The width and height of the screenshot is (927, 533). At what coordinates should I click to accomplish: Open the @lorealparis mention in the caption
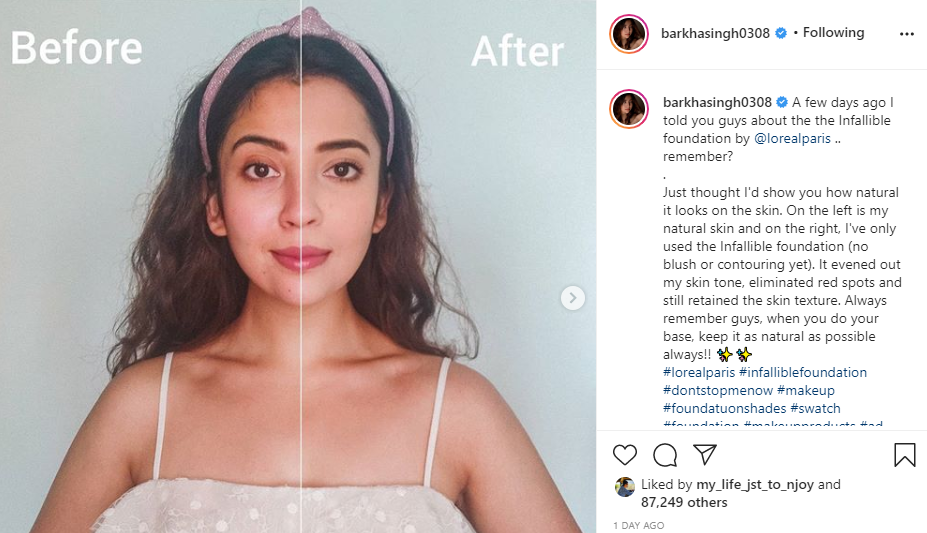(793, 138)
